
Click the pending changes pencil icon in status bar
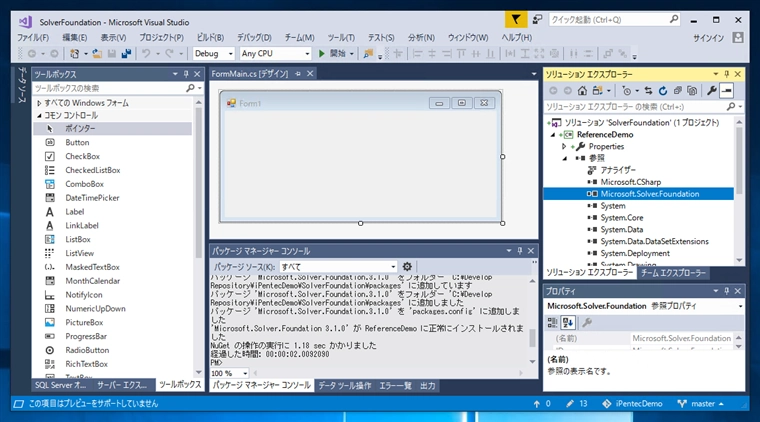570,404
